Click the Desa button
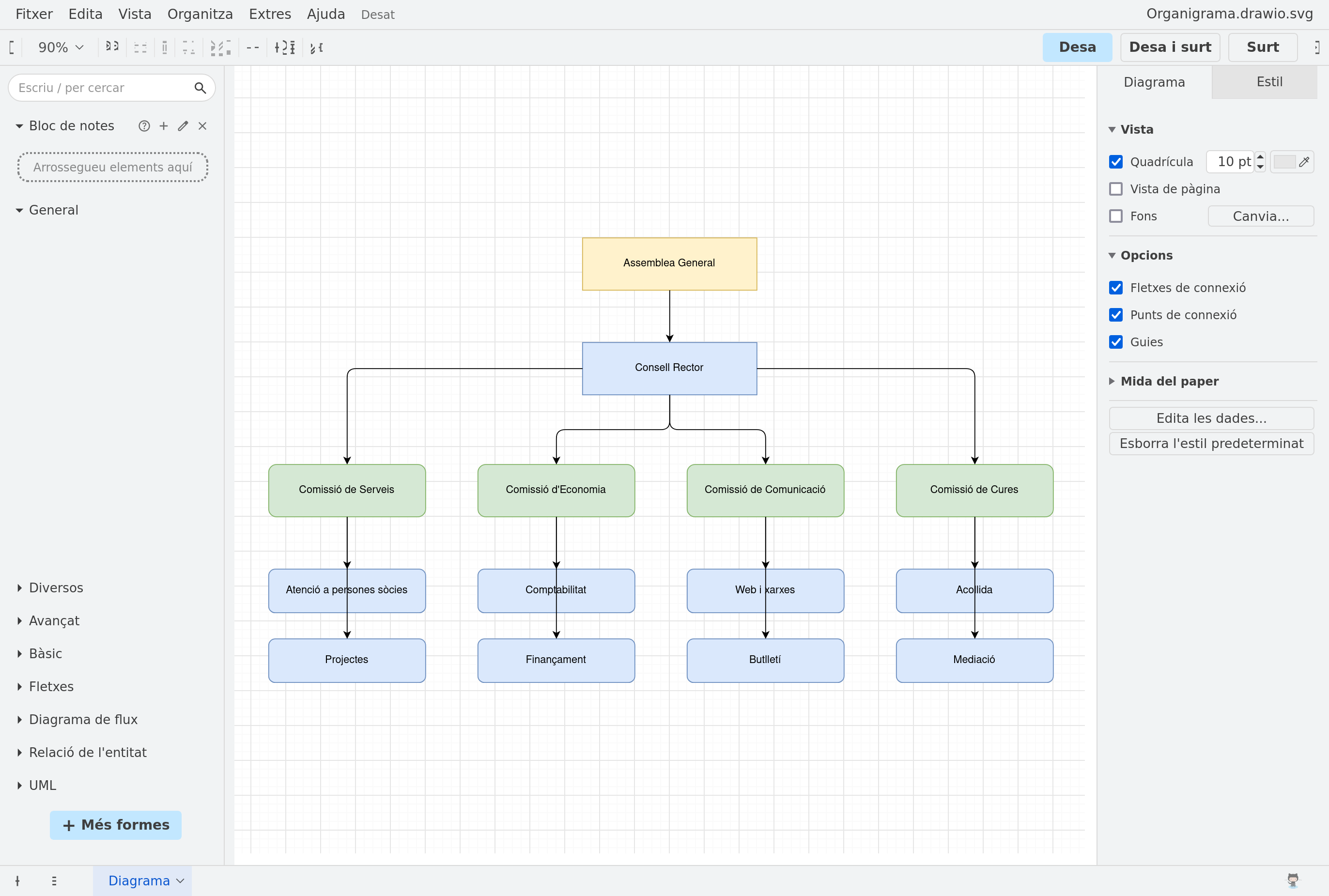This screenshot has width=1329, height=896. click(x=1077, y=47)
